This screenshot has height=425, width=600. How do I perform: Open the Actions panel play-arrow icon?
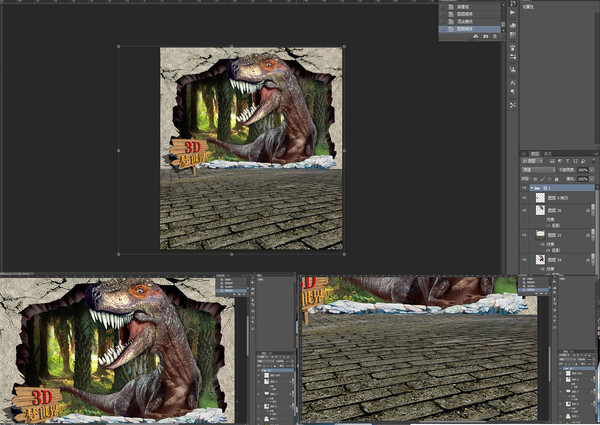512,12
